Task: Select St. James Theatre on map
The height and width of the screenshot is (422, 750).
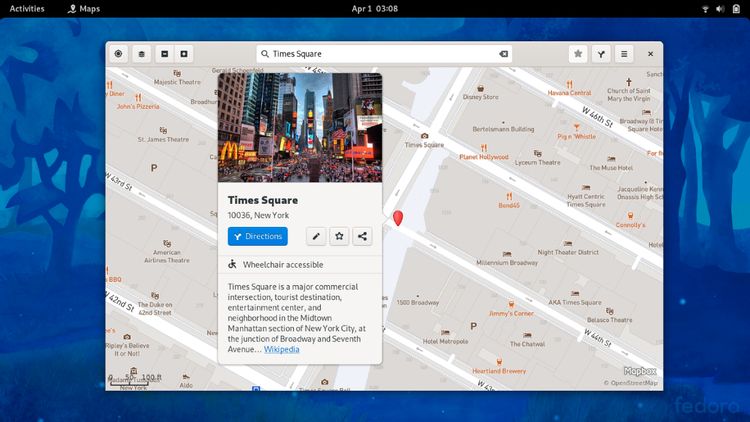Action: click(163, 139)
